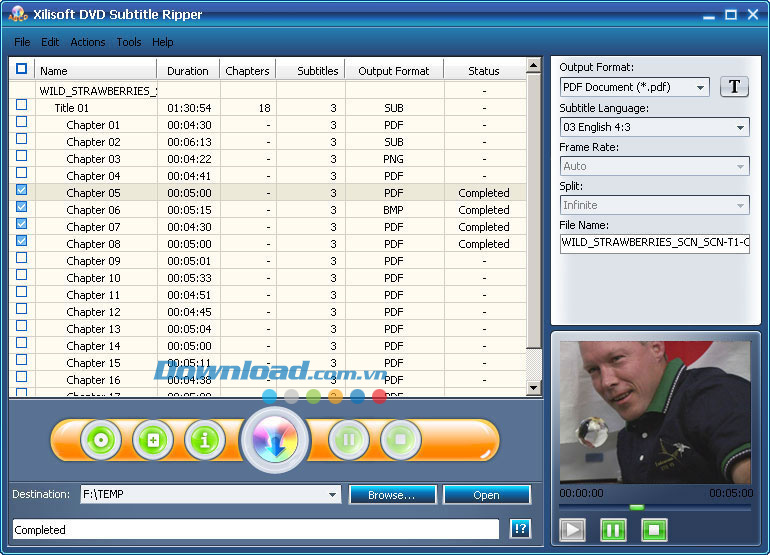Click the stop ripping button in toolbar
770x555 pixels.
pos(401,439)
